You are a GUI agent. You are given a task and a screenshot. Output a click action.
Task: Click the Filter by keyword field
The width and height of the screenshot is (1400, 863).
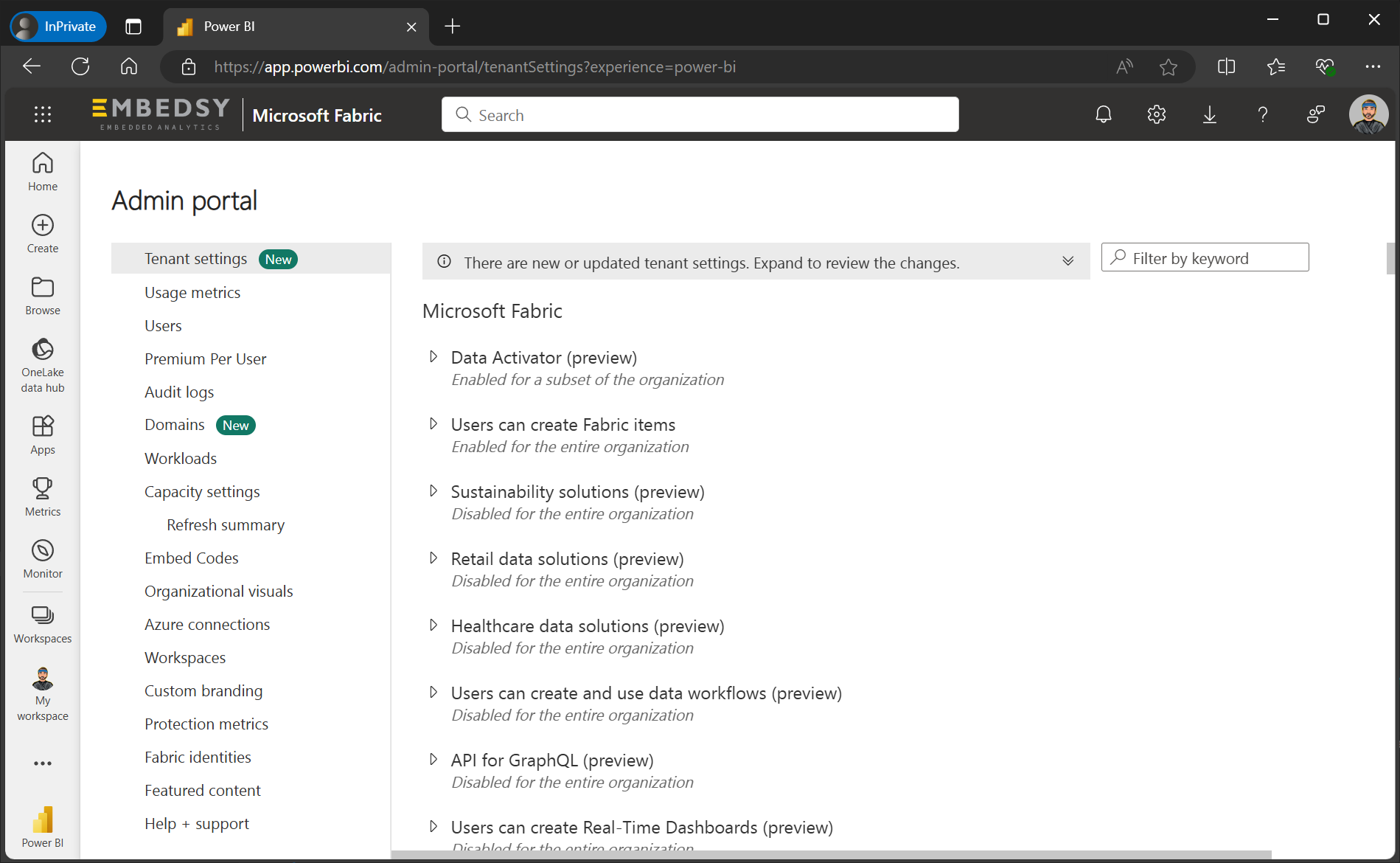pyautogui.click(x=1205, y=257)
